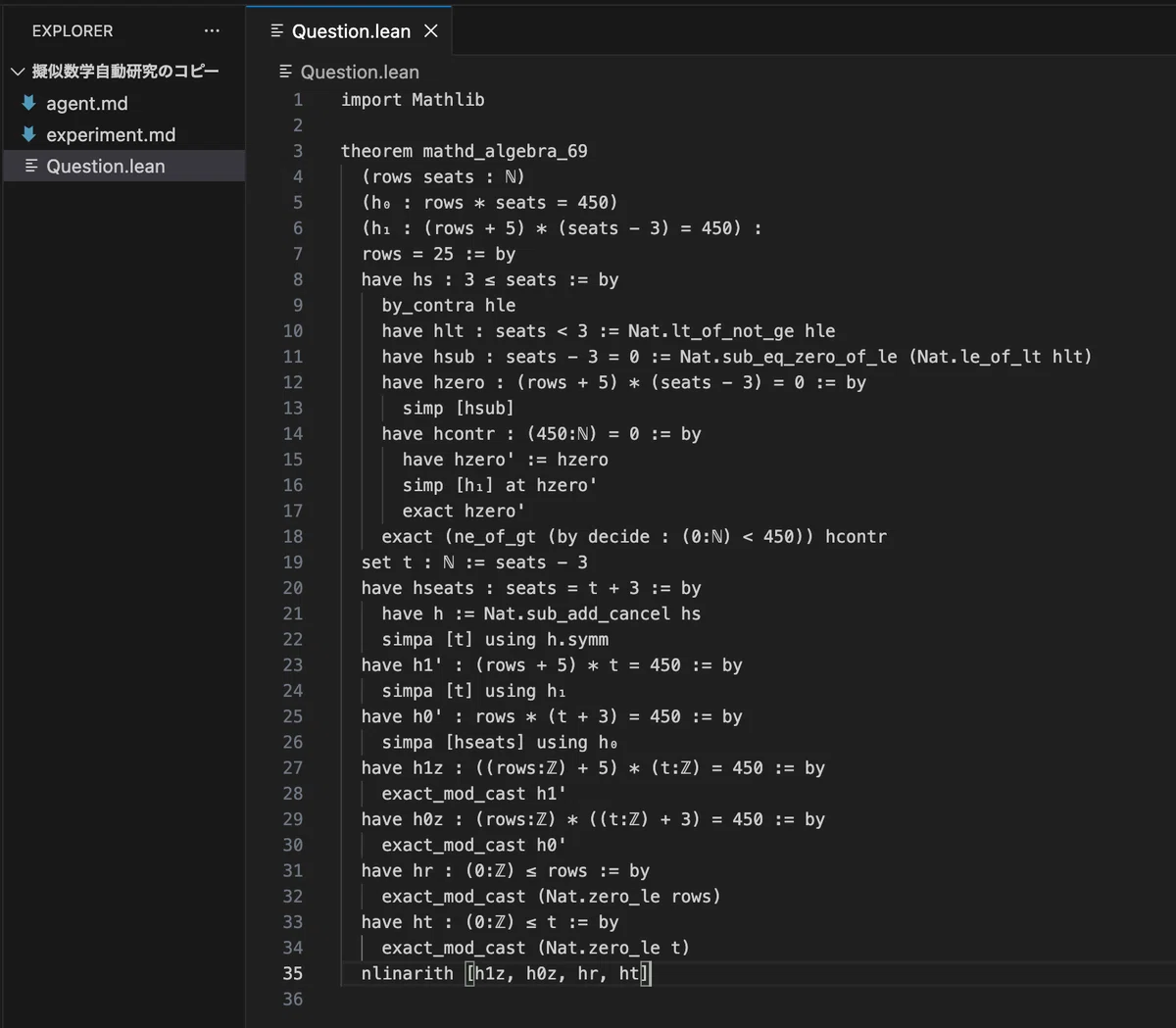This screenshot has width=1176, height=1028.
Task: Click 'nlinarith' on line 35
Action: pyautogui.click(x=407, y=973)
